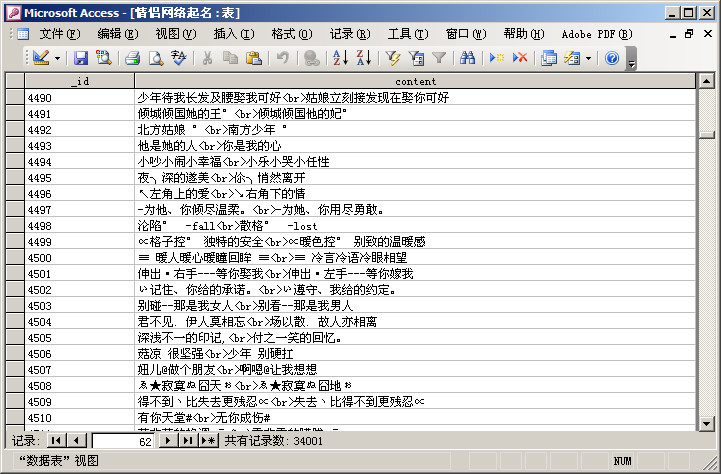
Task: Expand toolbar options chevron
Action: 631,58
